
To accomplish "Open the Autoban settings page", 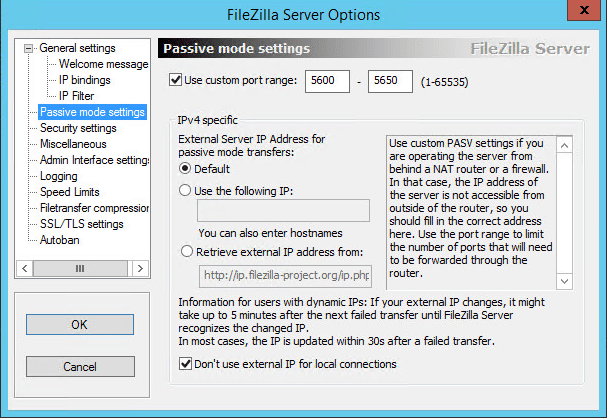I will (x=59, y=240).
